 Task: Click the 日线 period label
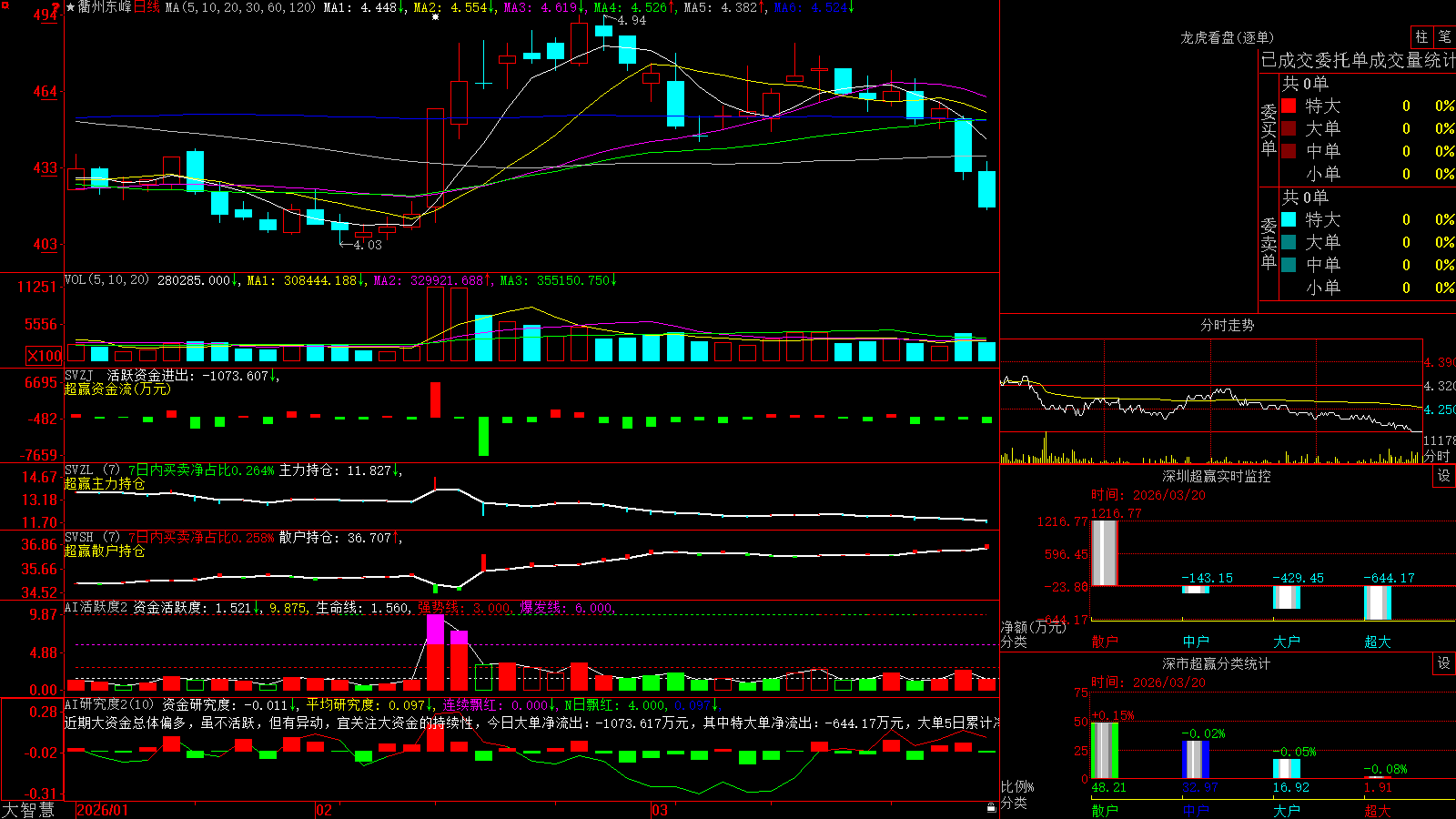147,7
